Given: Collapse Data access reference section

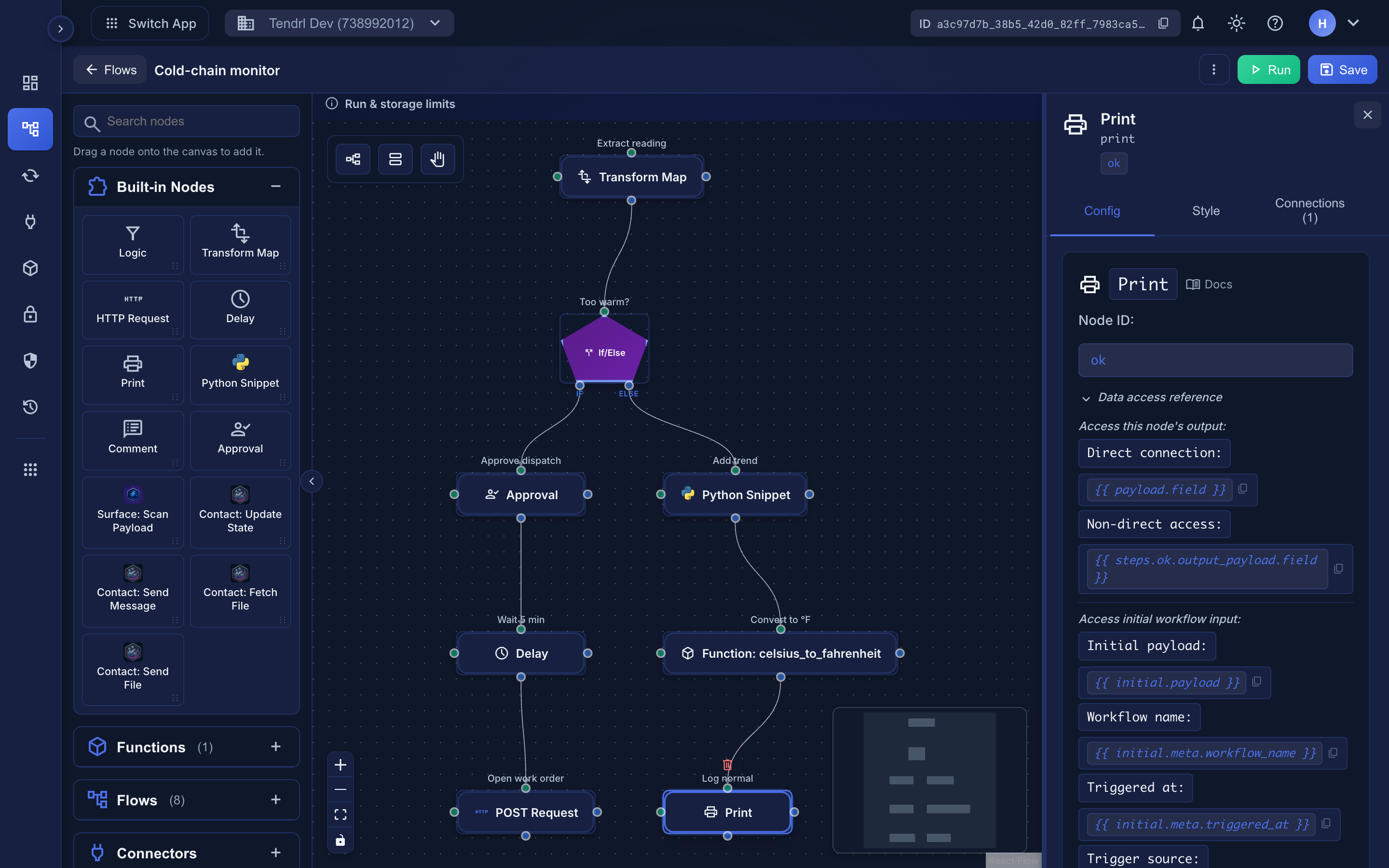Looking at the screenshot, I should pos(1150,397).
